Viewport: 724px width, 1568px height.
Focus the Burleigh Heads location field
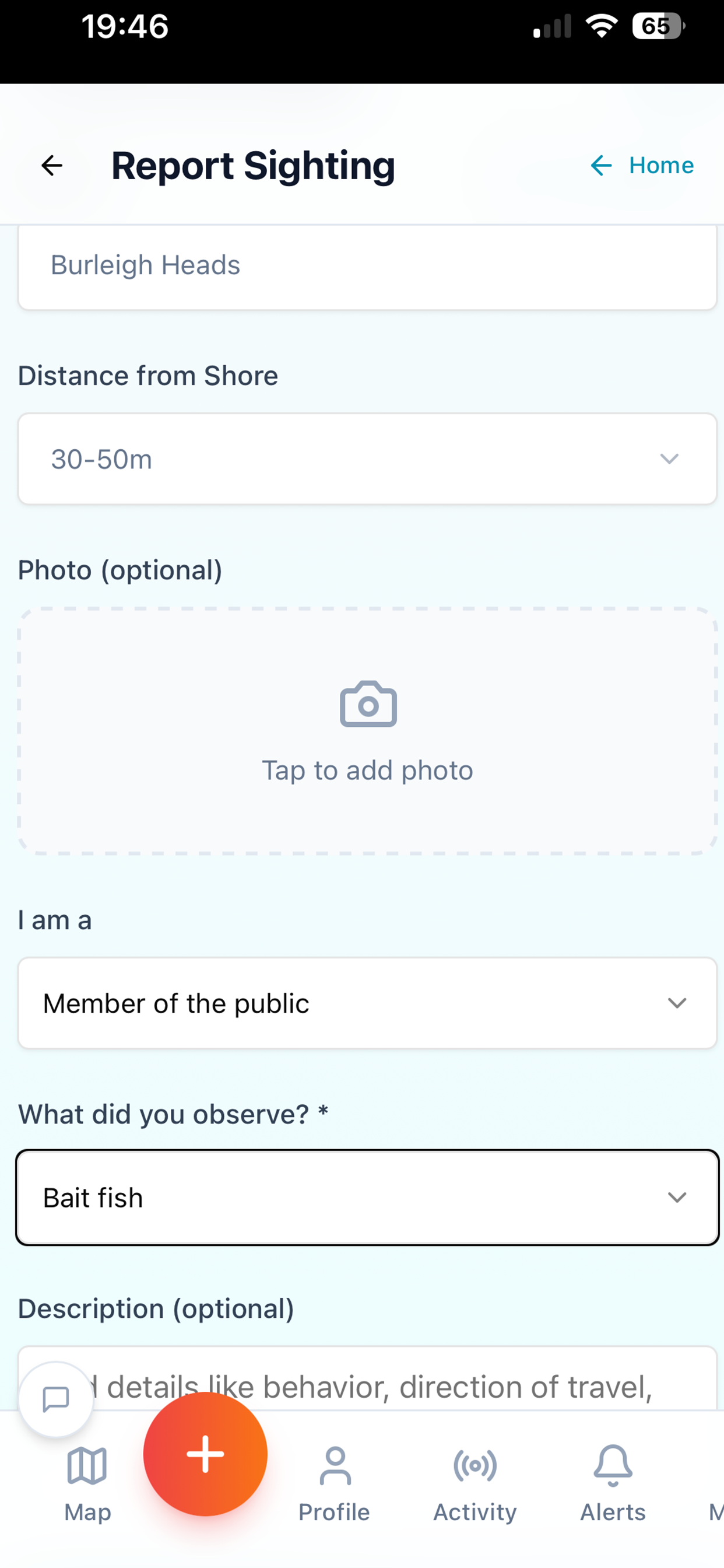(367, 267)
